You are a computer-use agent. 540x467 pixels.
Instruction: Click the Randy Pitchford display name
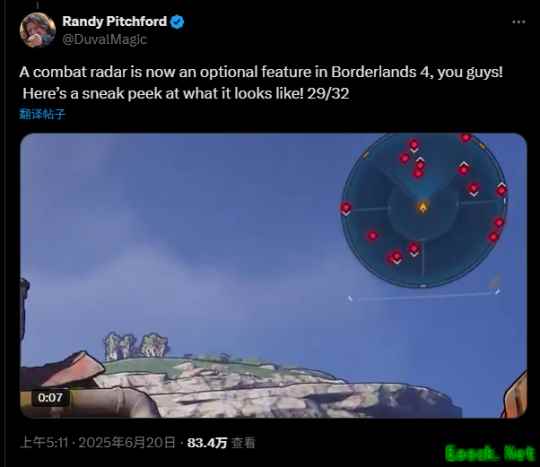(x=114, y=22)
